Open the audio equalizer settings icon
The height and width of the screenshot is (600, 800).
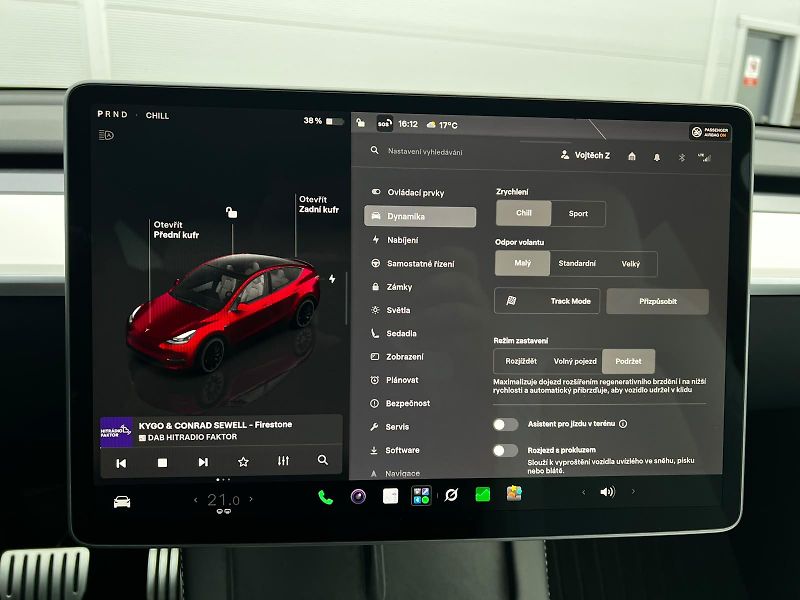284,461
